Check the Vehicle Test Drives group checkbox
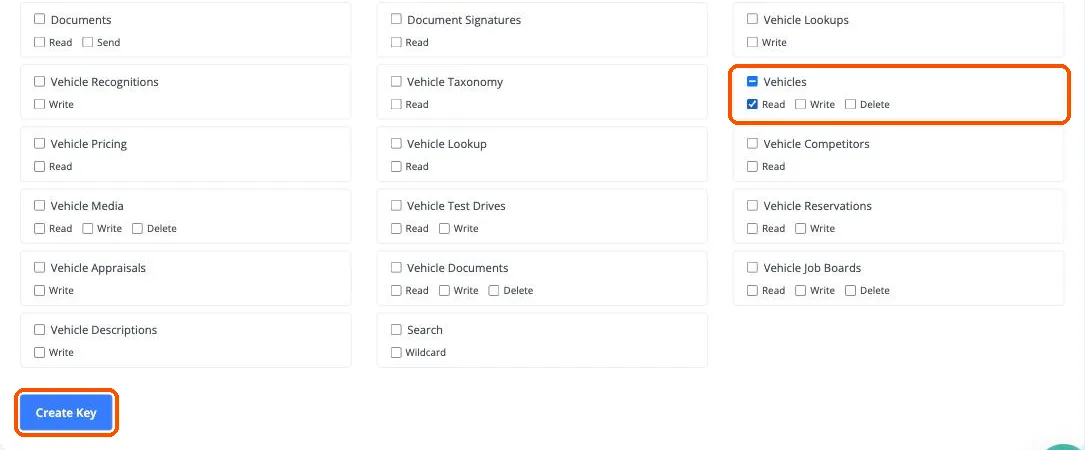This screenshot has height=450, width=1085. tap(396, 206)
